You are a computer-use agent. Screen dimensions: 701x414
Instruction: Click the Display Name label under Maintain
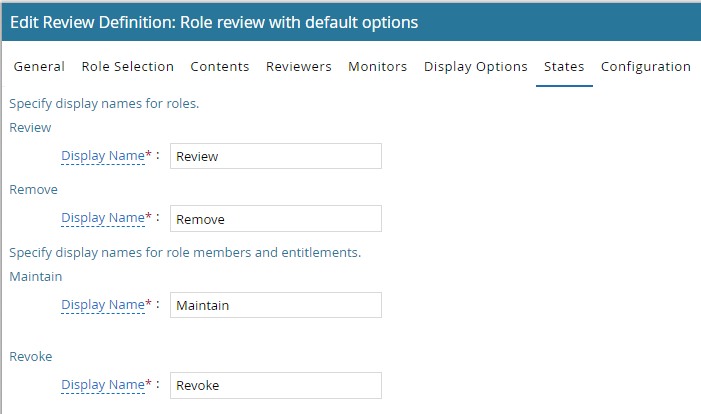103,305
